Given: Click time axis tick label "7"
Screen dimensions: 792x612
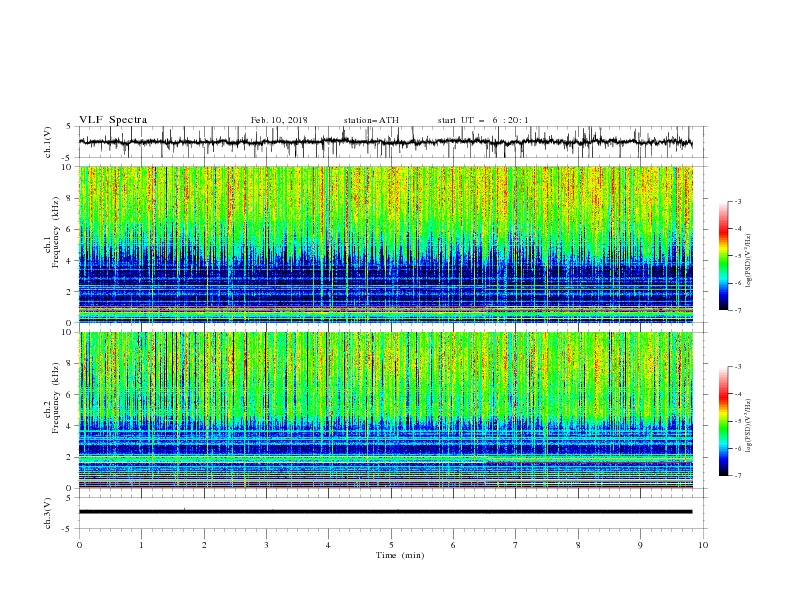Looking at the screenshot, I should pyautogui.click(x=516, y=545).
